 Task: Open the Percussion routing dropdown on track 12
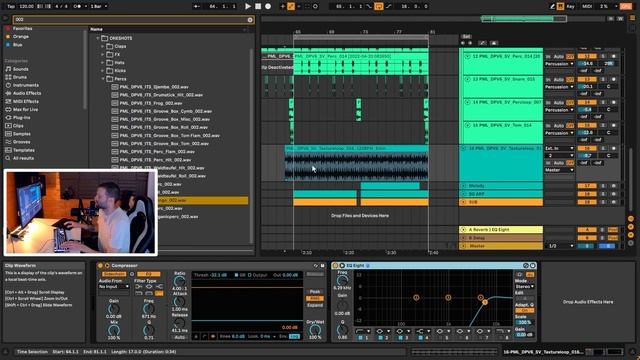[x=559, y=64]
